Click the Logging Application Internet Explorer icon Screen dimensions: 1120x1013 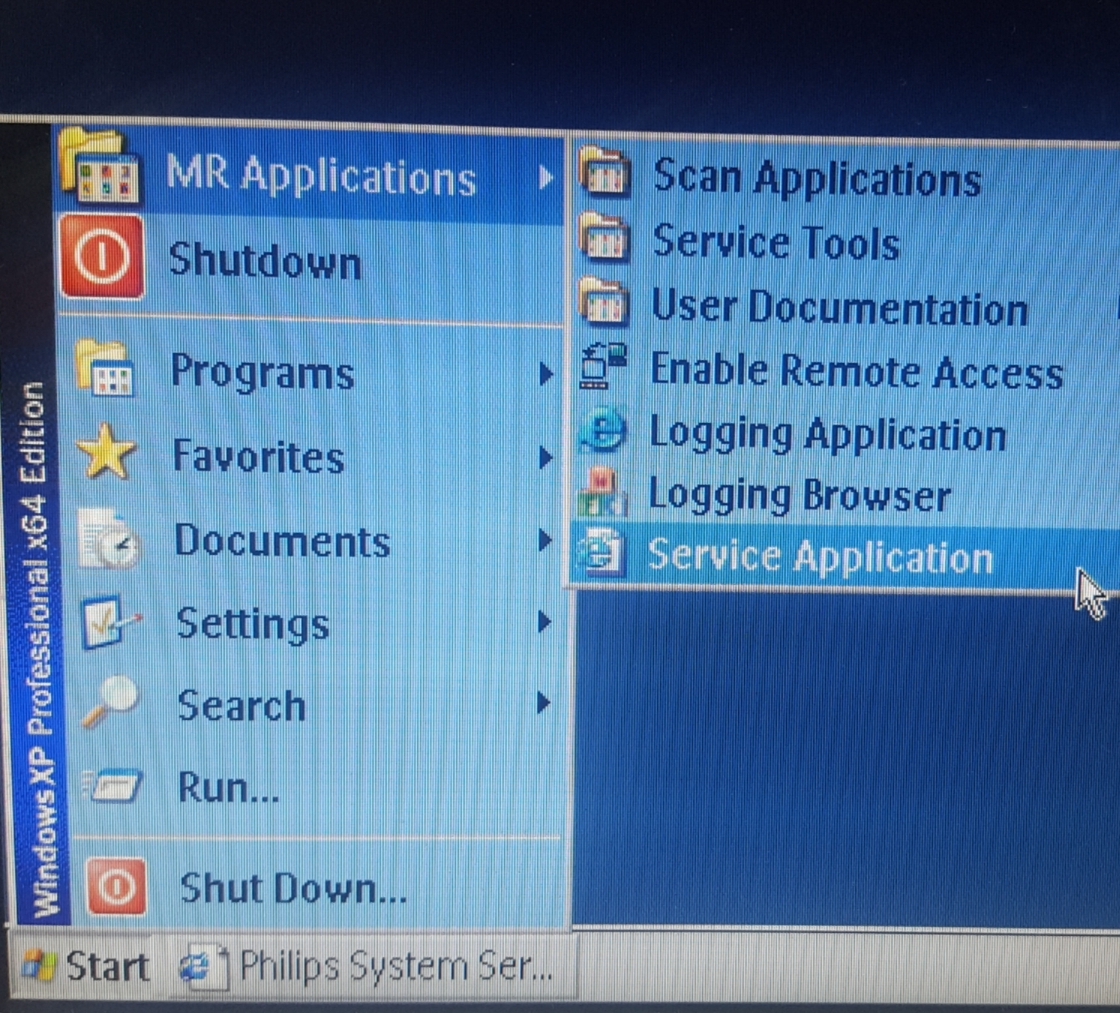point(602,429)
